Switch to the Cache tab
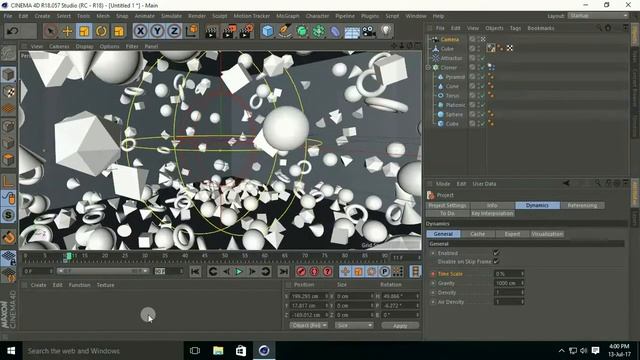The height and width of the screenshot is (360, 640). pos(478,234)
